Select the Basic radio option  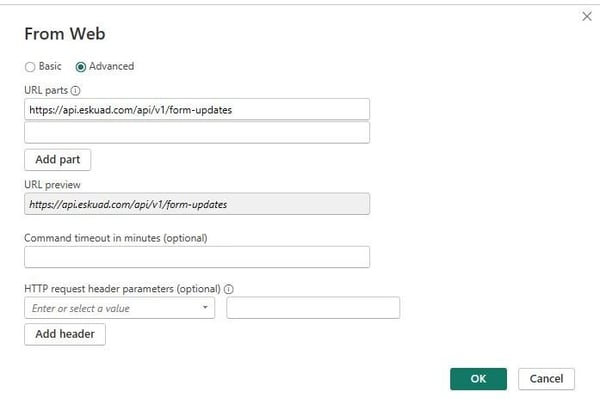click(x=30, y=67)
